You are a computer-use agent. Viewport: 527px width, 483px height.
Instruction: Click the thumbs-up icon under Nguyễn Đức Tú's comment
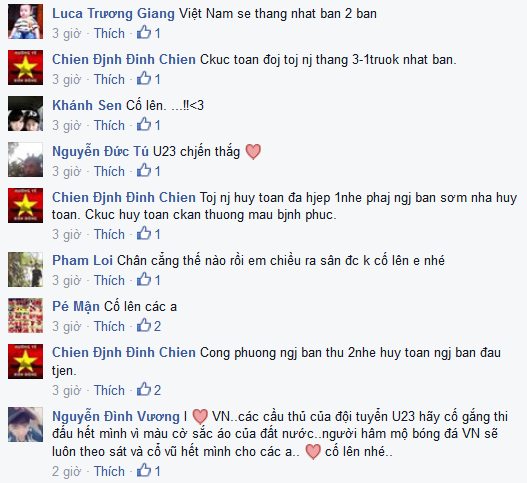pyautogui.click(x=144, y=171)
